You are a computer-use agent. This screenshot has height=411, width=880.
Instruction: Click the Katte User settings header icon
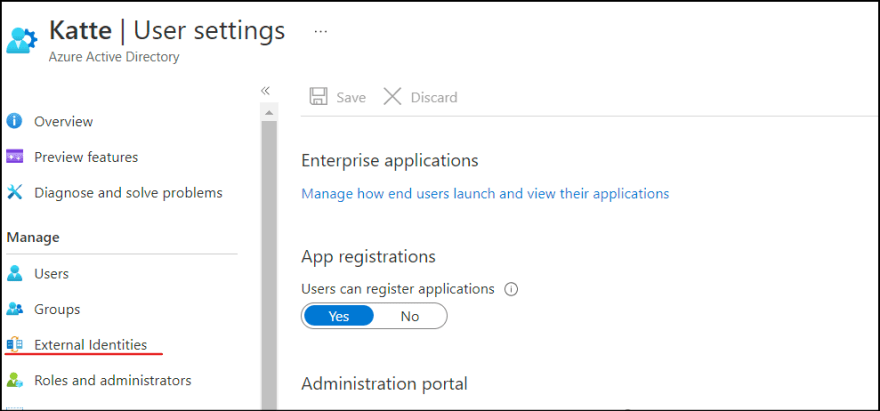(x=22, y=40)
